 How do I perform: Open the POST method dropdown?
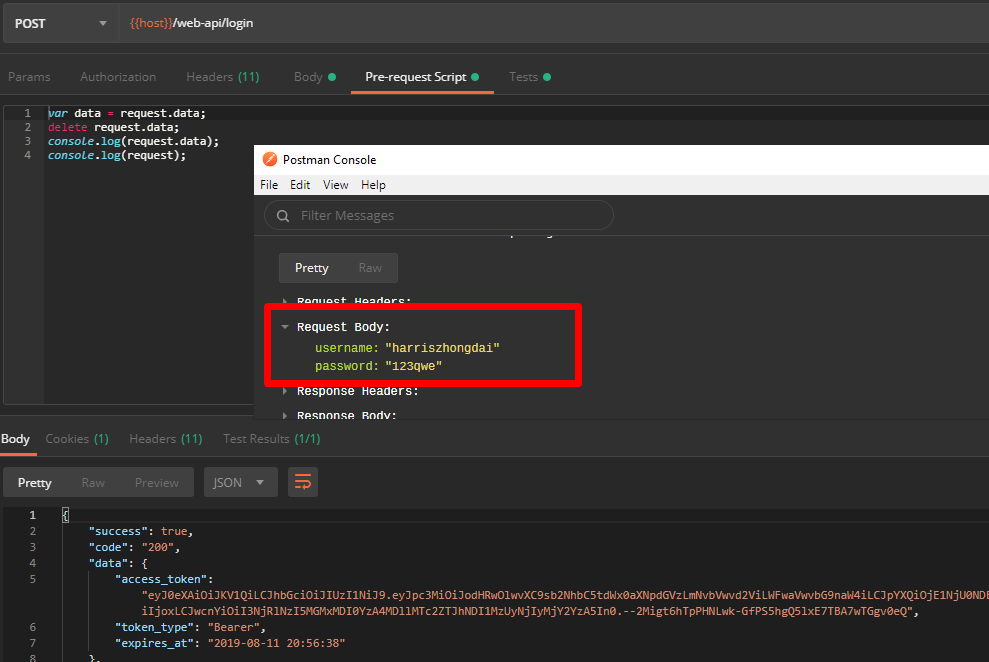pos(61,23)
